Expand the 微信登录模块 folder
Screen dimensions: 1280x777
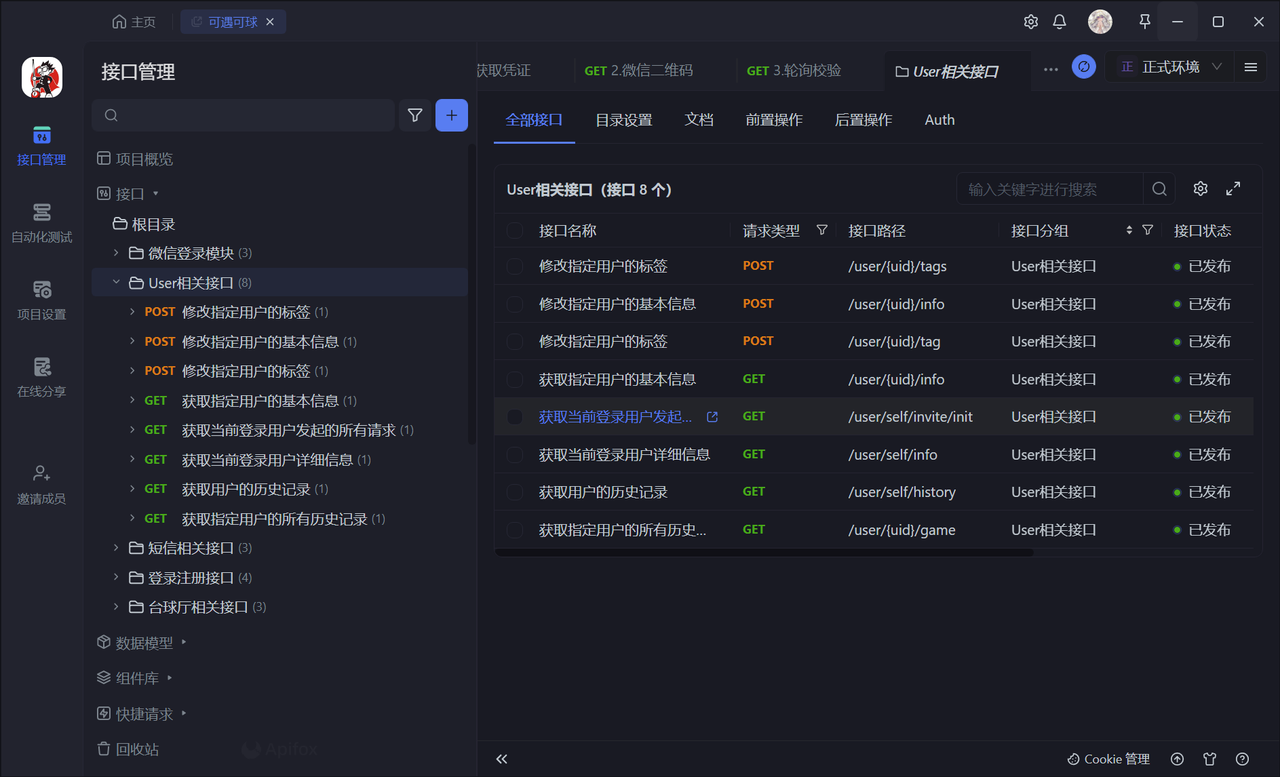coord(116,253)
